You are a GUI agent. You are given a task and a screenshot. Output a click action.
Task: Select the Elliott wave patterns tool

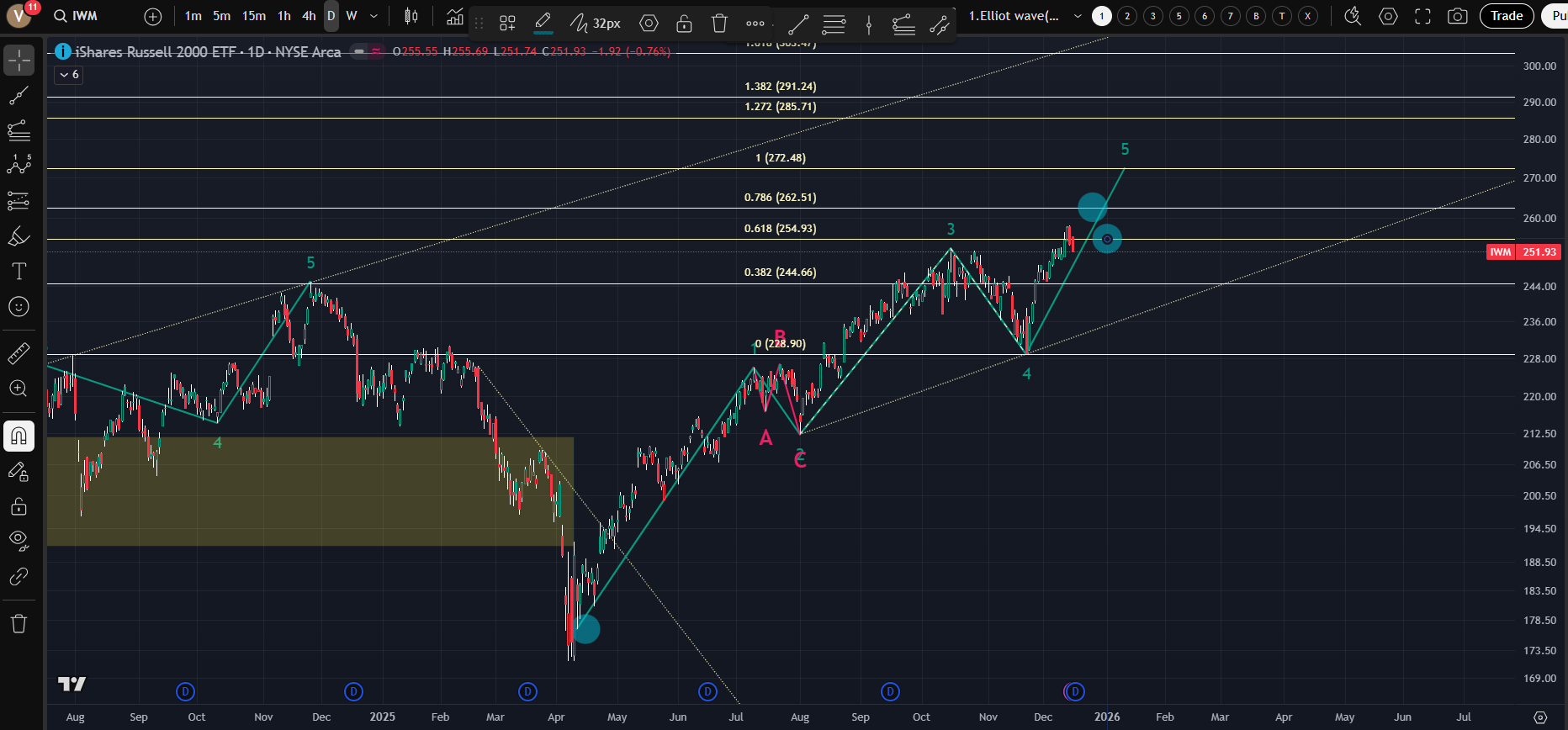[x=19, y=165]
